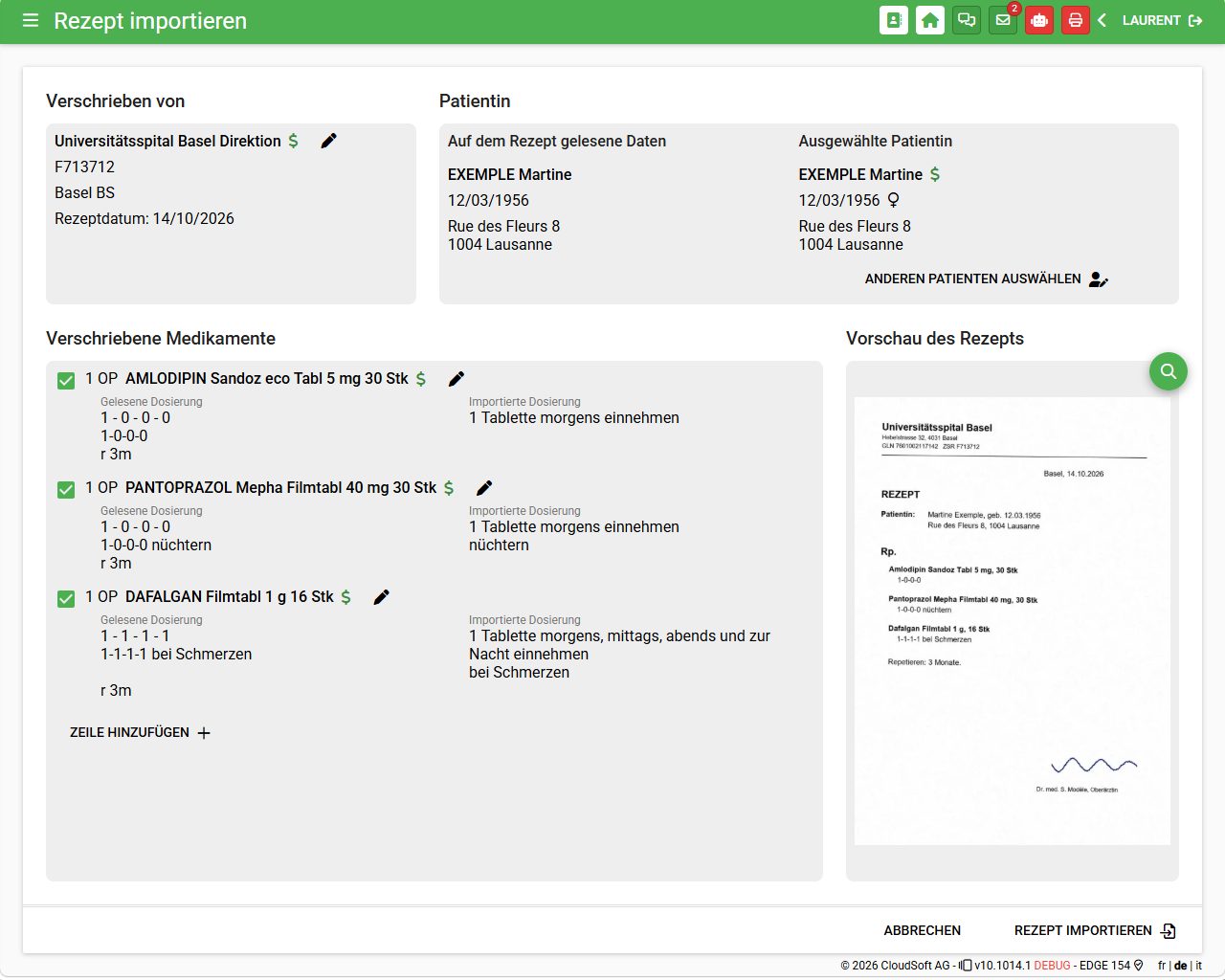The image size is (1225, 980).
Task: Click the REZEPT IMPORTIEREN button
Action: (x=1095, y=930)
